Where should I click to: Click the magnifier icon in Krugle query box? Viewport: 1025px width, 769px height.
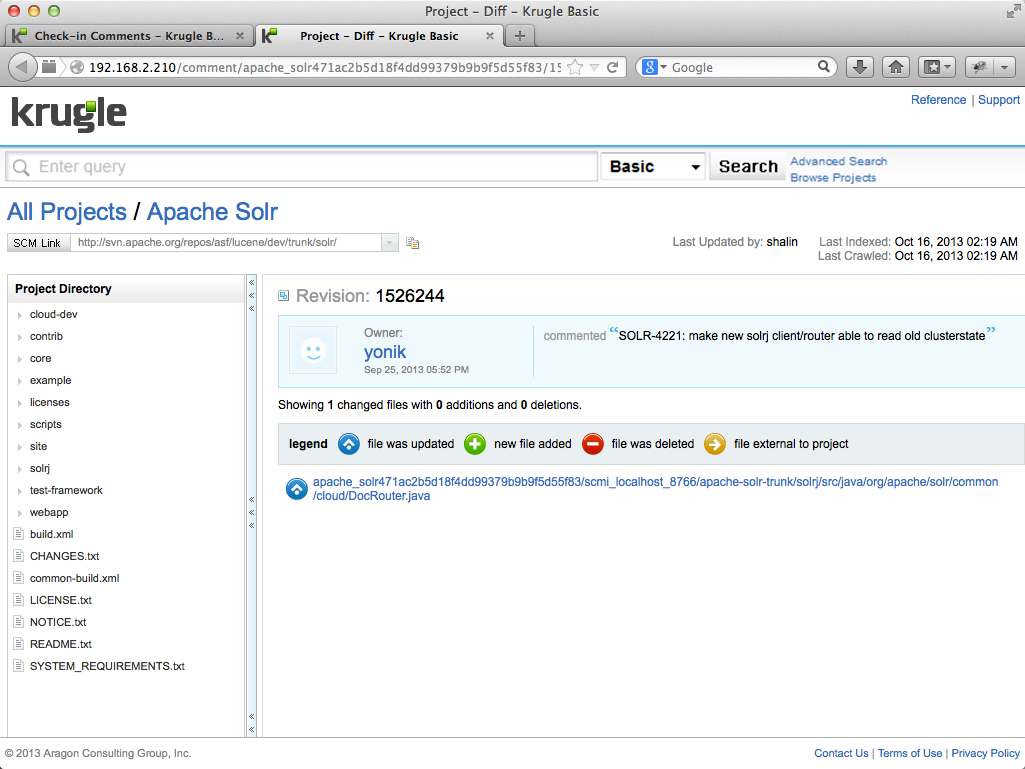point(21,167)
